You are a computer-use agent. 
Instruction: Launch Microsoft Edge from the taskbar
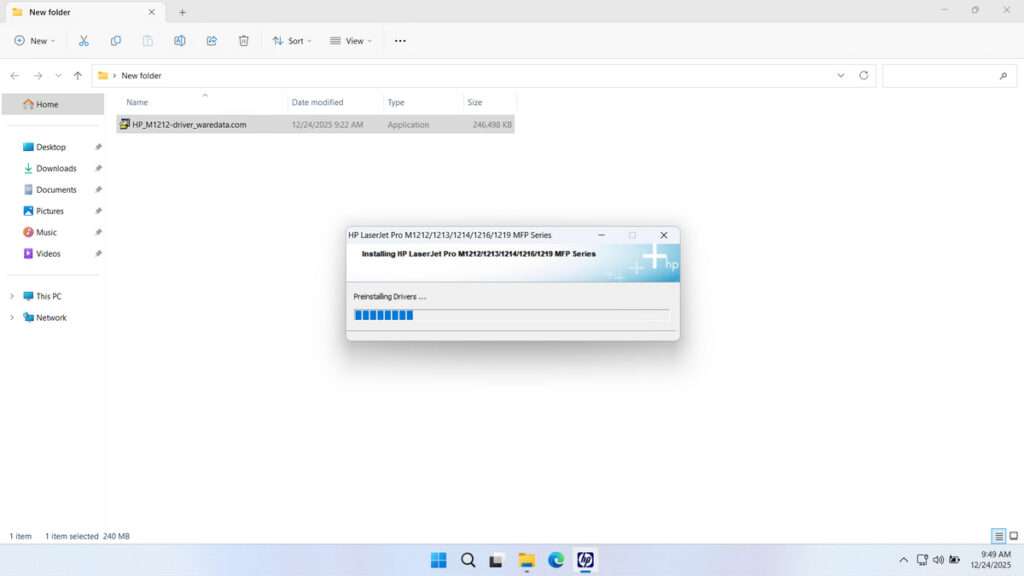tap(555, 561)
